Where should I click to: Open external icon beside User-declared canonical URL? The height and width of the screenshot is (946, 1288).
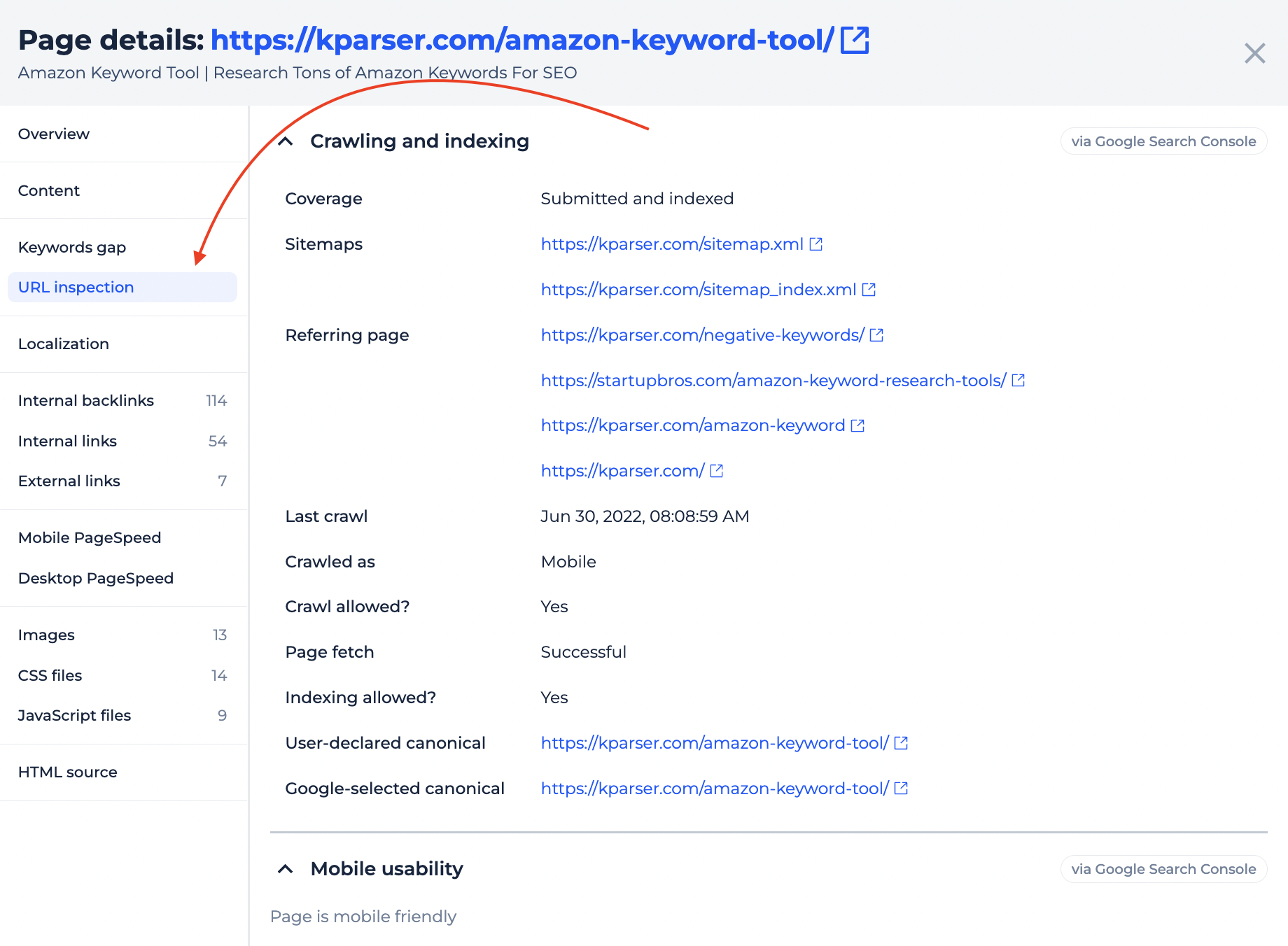(901, 743)
